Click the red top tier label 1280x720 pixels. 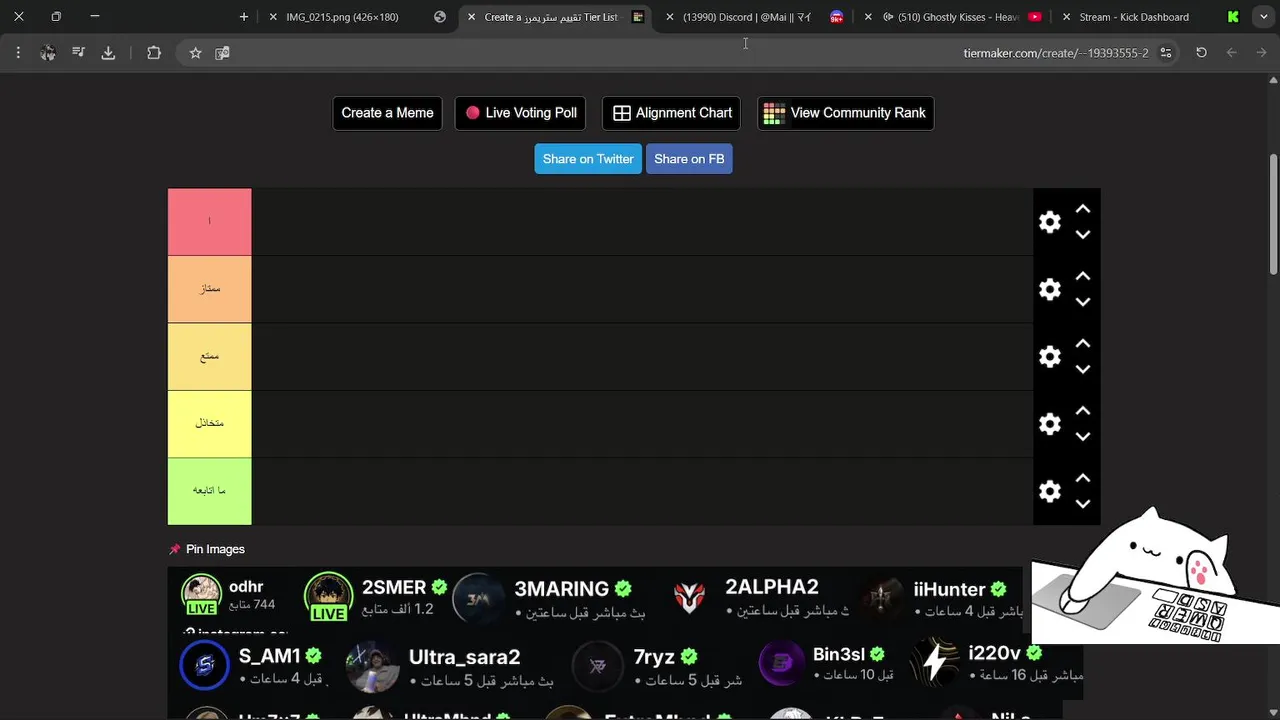tap(209, 222)
